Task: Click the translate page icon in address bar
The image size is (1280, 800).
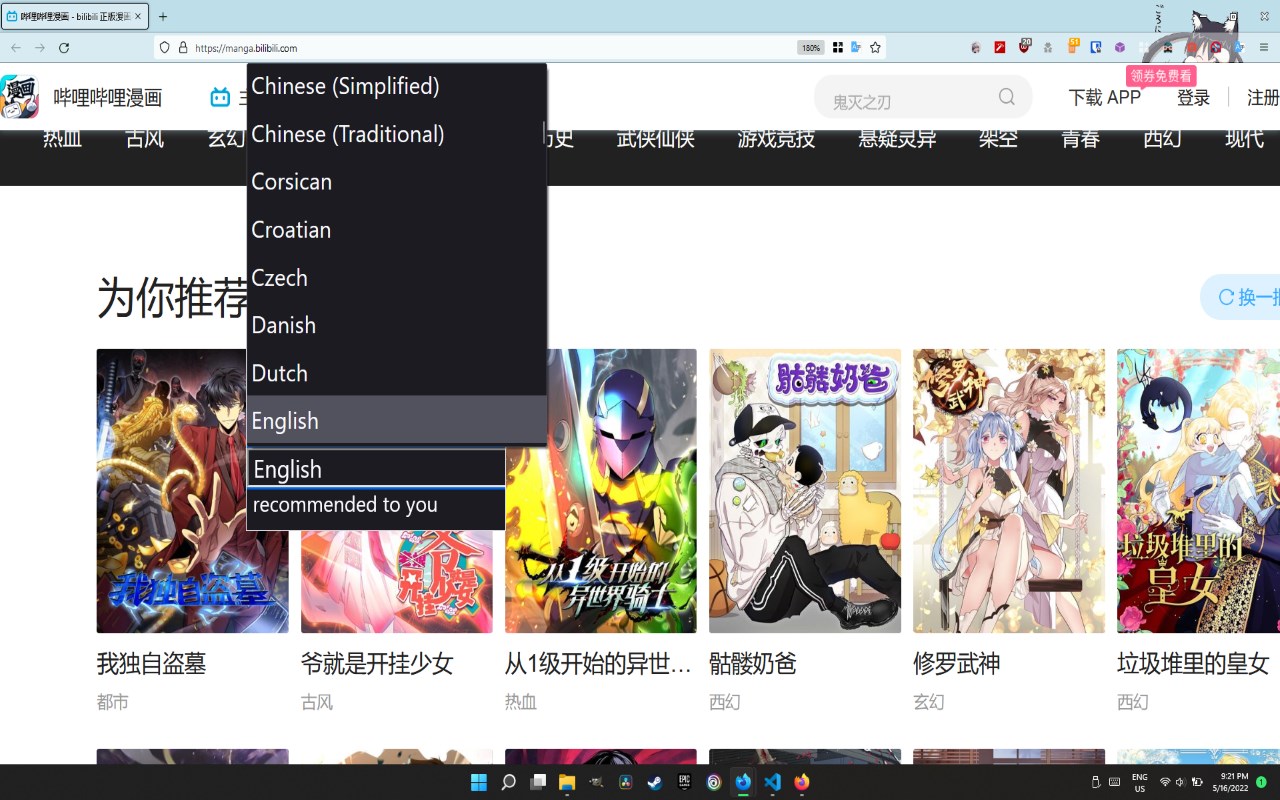Action: [x=856, y=47]
